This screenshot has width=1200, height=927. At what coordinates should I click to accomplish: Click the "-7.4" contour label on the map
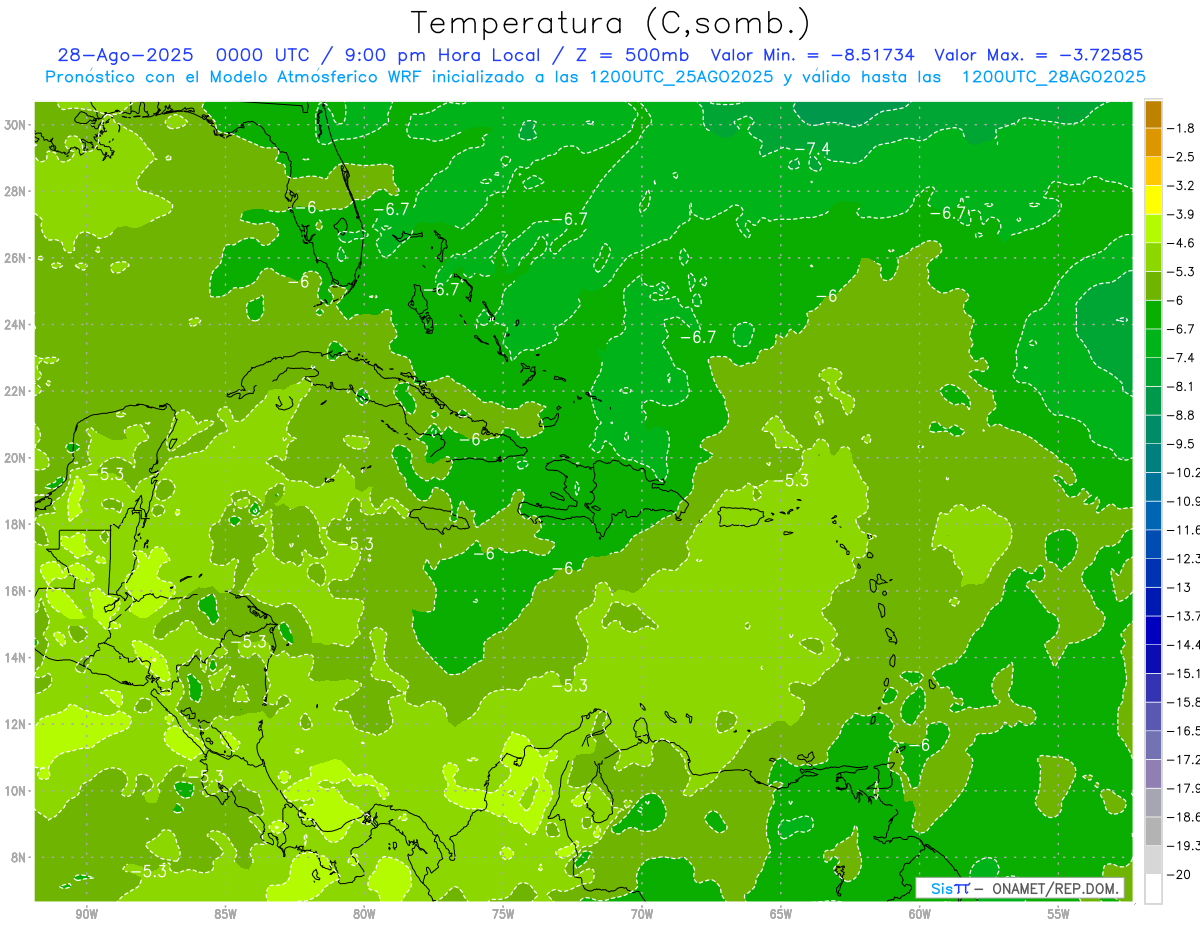click(x=814, y=149)
